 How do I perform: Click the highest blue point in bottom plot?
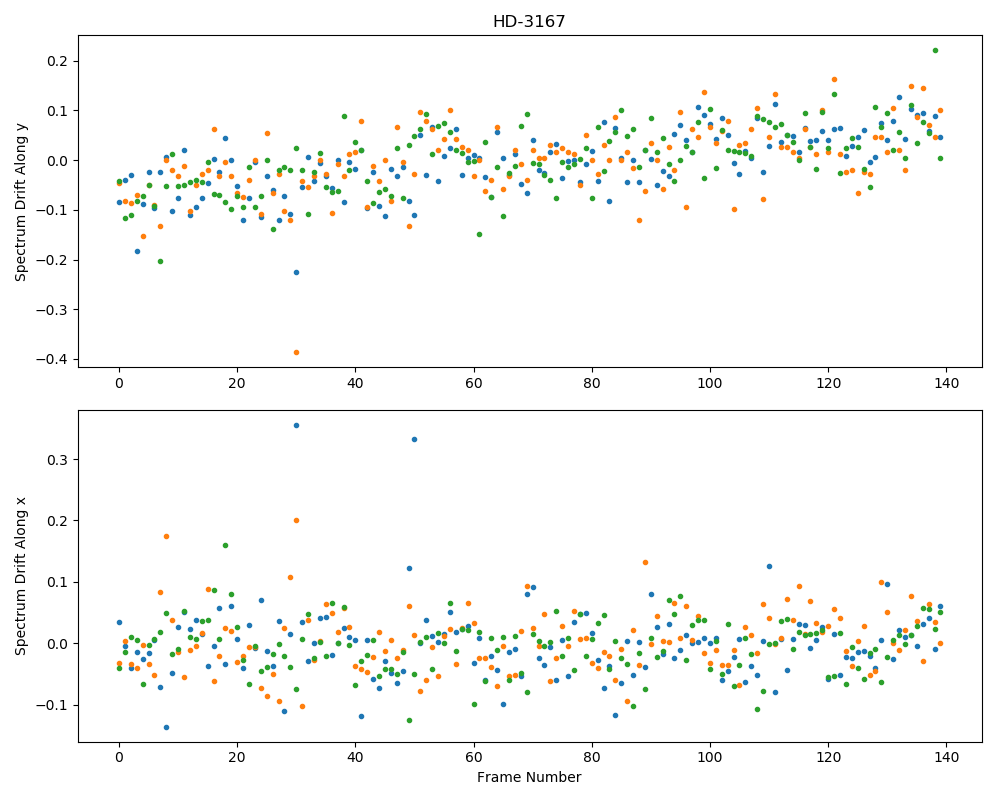coord(297,426)
